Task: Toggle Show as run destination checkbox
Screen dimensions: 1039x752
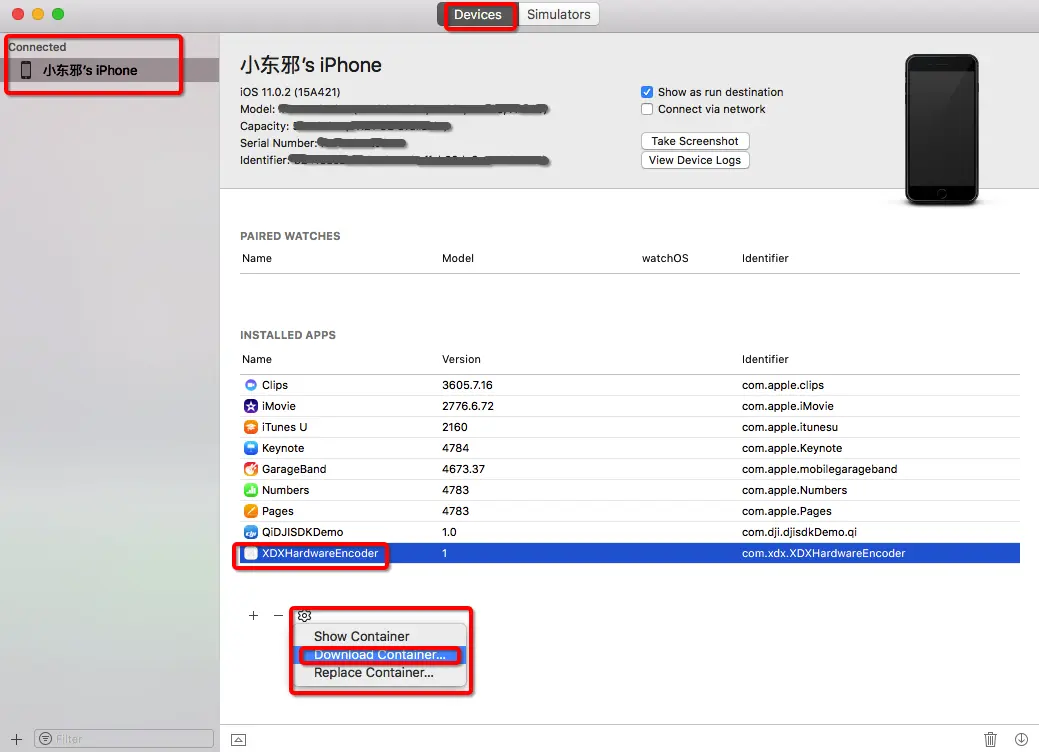Action: (647, 92)
